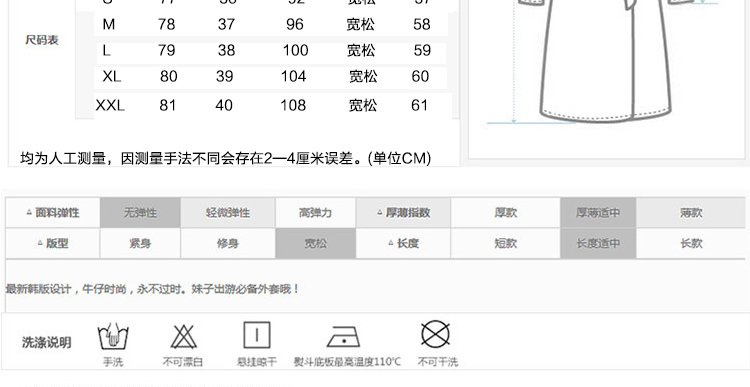750x387 pixels.
Task: Select size XXL in the size table
Action: 110,105
